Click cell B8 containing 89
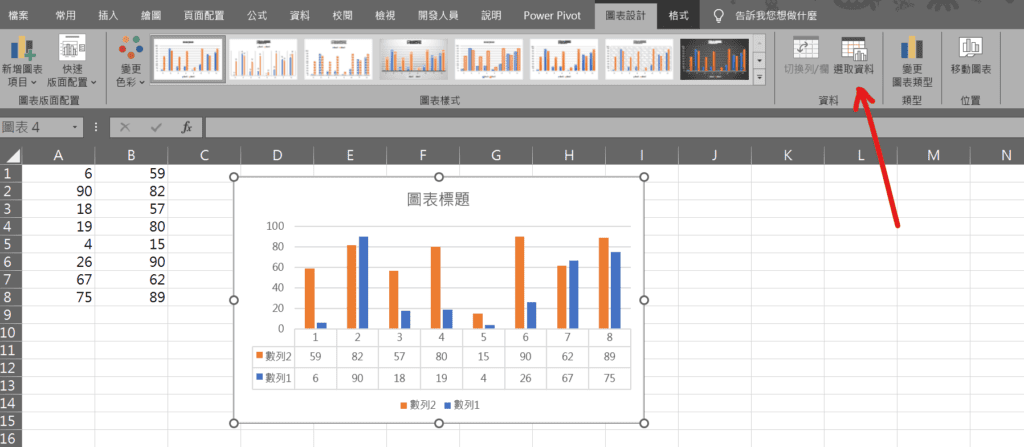 (x=131, y=297)
